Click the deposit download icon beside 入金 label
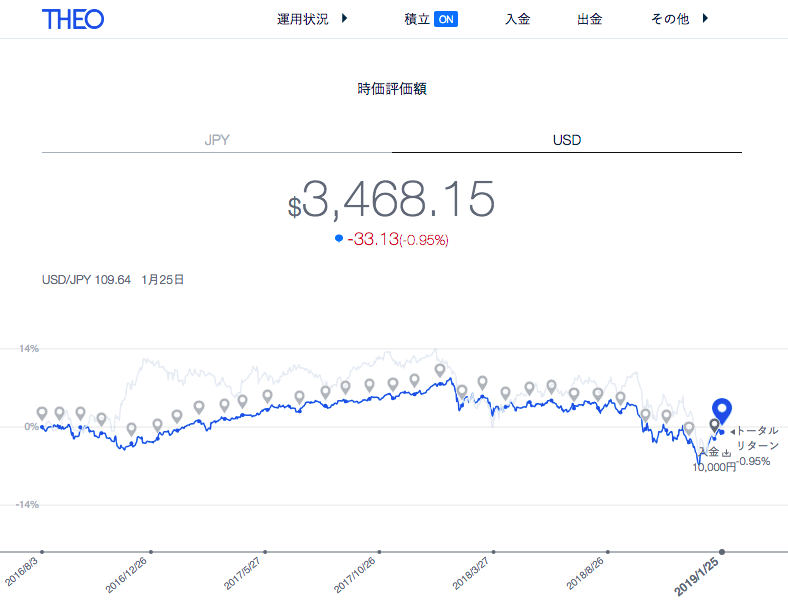This screenshot has width=788, height=609. click(726, 453)
